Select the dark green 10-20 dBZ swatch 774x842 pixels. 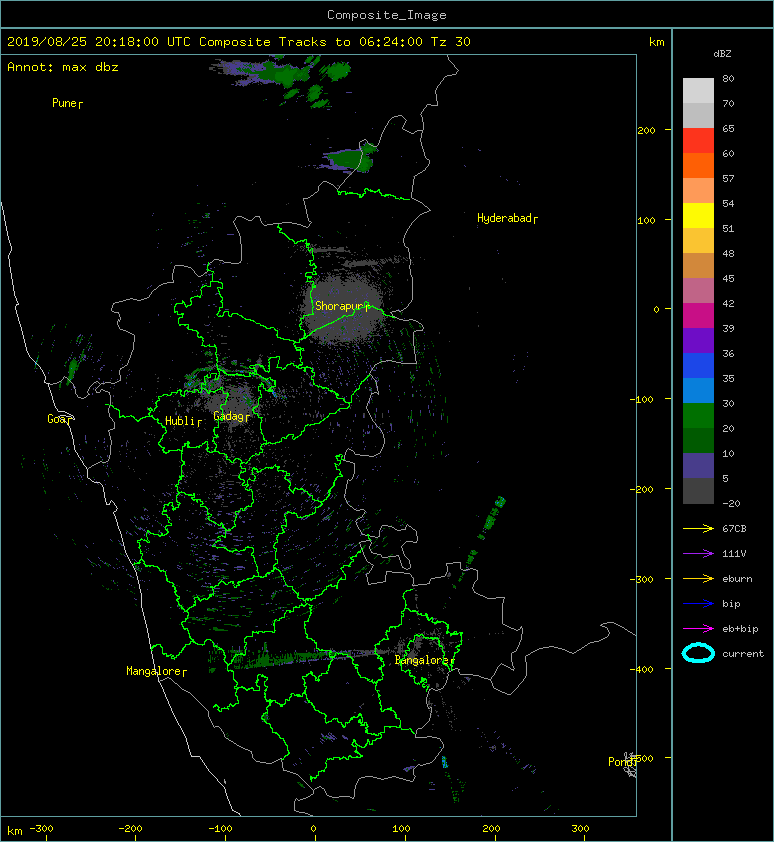(698, 440)
